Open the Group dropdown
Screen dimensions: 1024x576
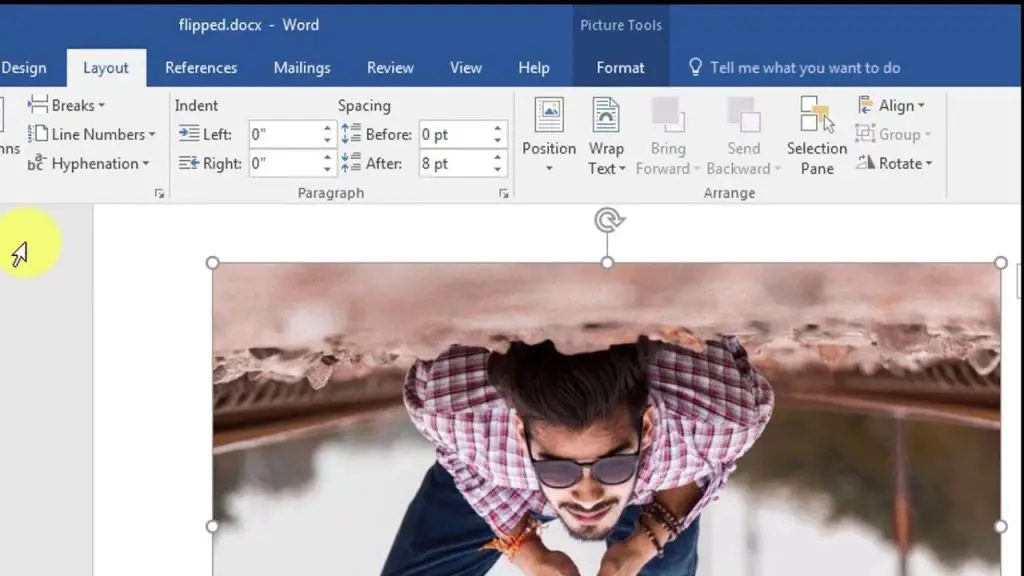pos(893,135)
